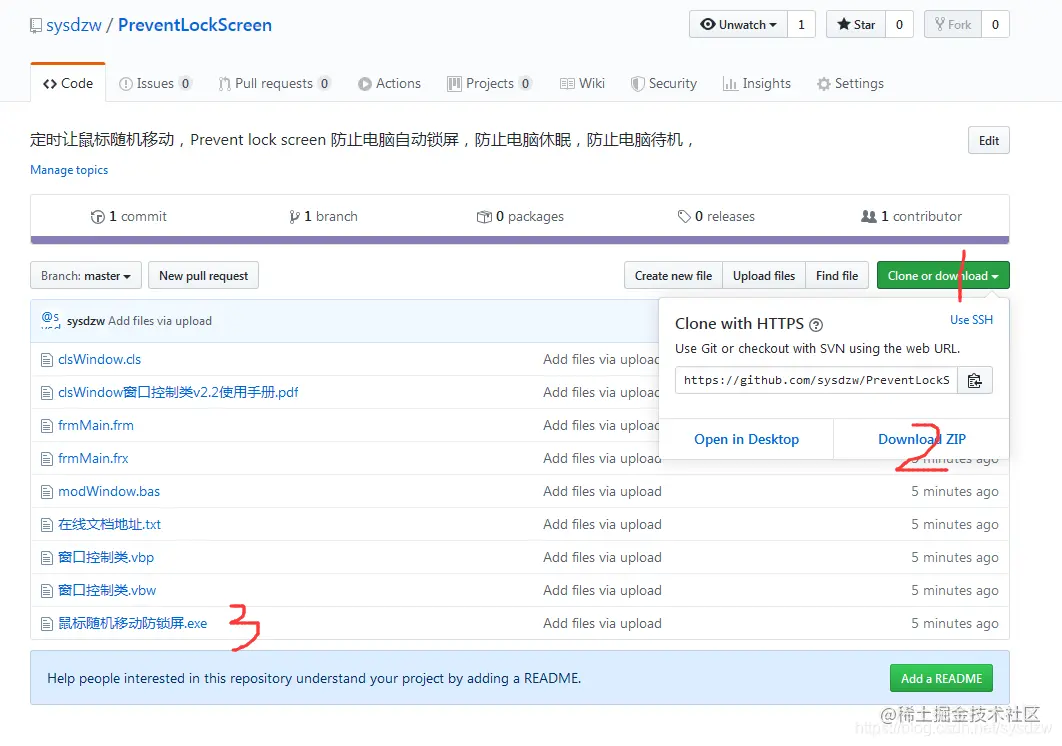The image size is (1062, 746).
Task: Click Open in Desktop
Action: pos(746,439)
